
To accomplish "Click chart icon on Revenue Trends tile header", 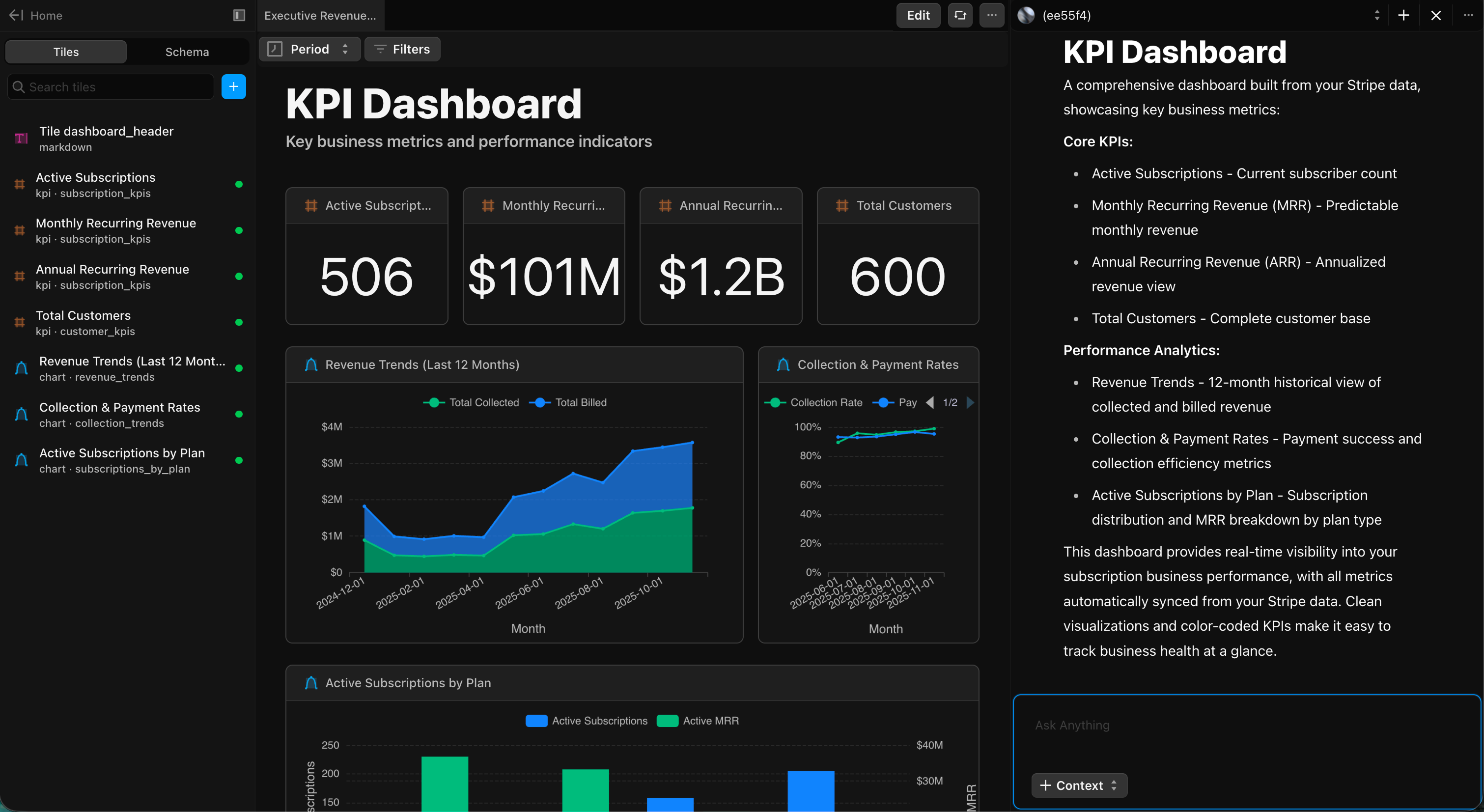I will (x=311, y=364).
